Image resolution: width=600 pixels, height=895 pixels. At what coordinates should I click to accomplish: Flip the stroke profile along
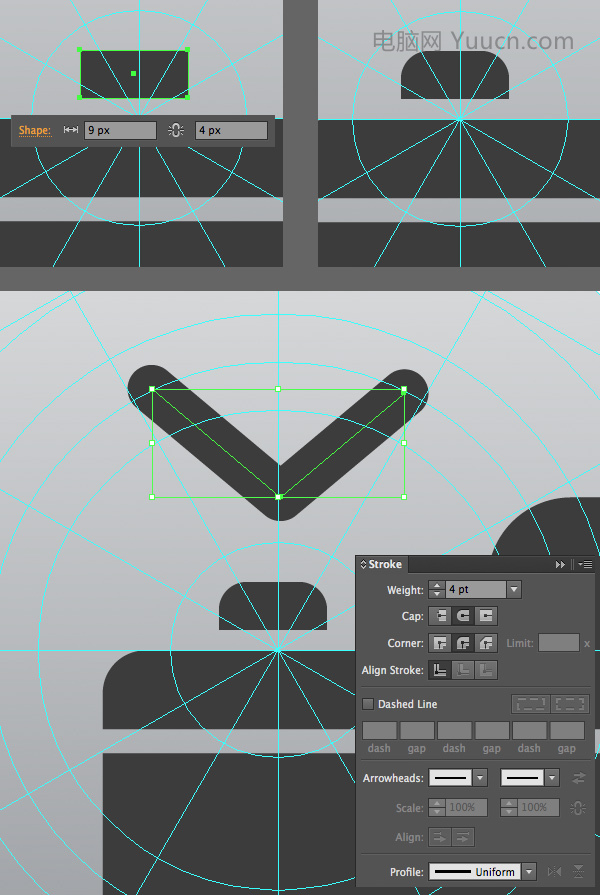pos(554,872)
